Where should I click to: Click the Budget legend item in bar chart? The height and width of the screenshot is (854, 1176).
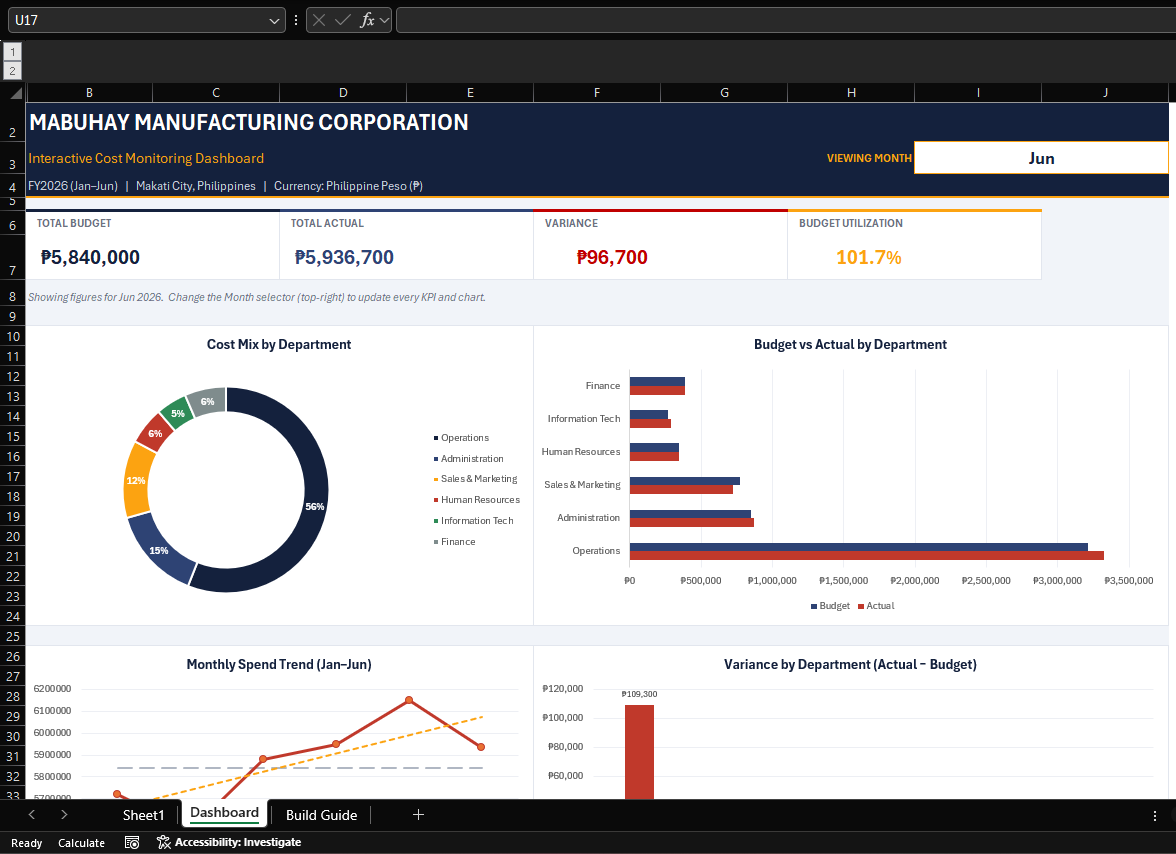(x=830, y=606)
